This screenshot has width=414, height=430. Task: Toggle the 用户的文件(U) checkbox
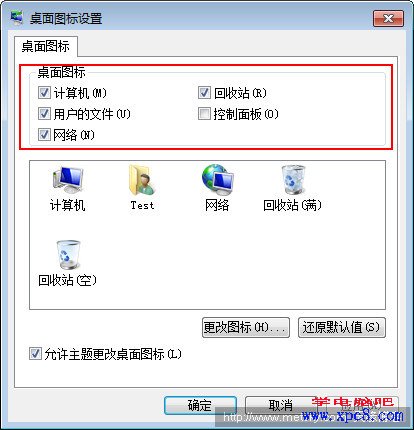[x=44, y=114]
